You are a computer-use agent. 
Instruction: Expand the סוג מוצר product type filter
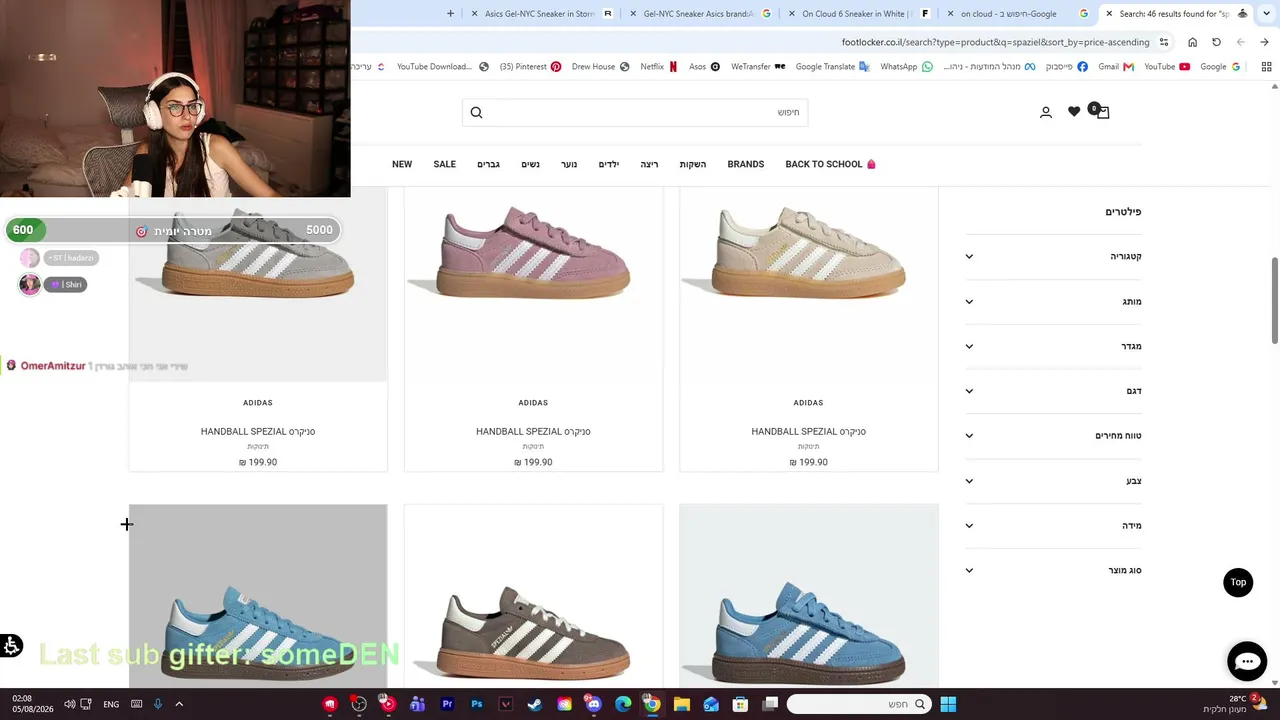point(1053,570)
